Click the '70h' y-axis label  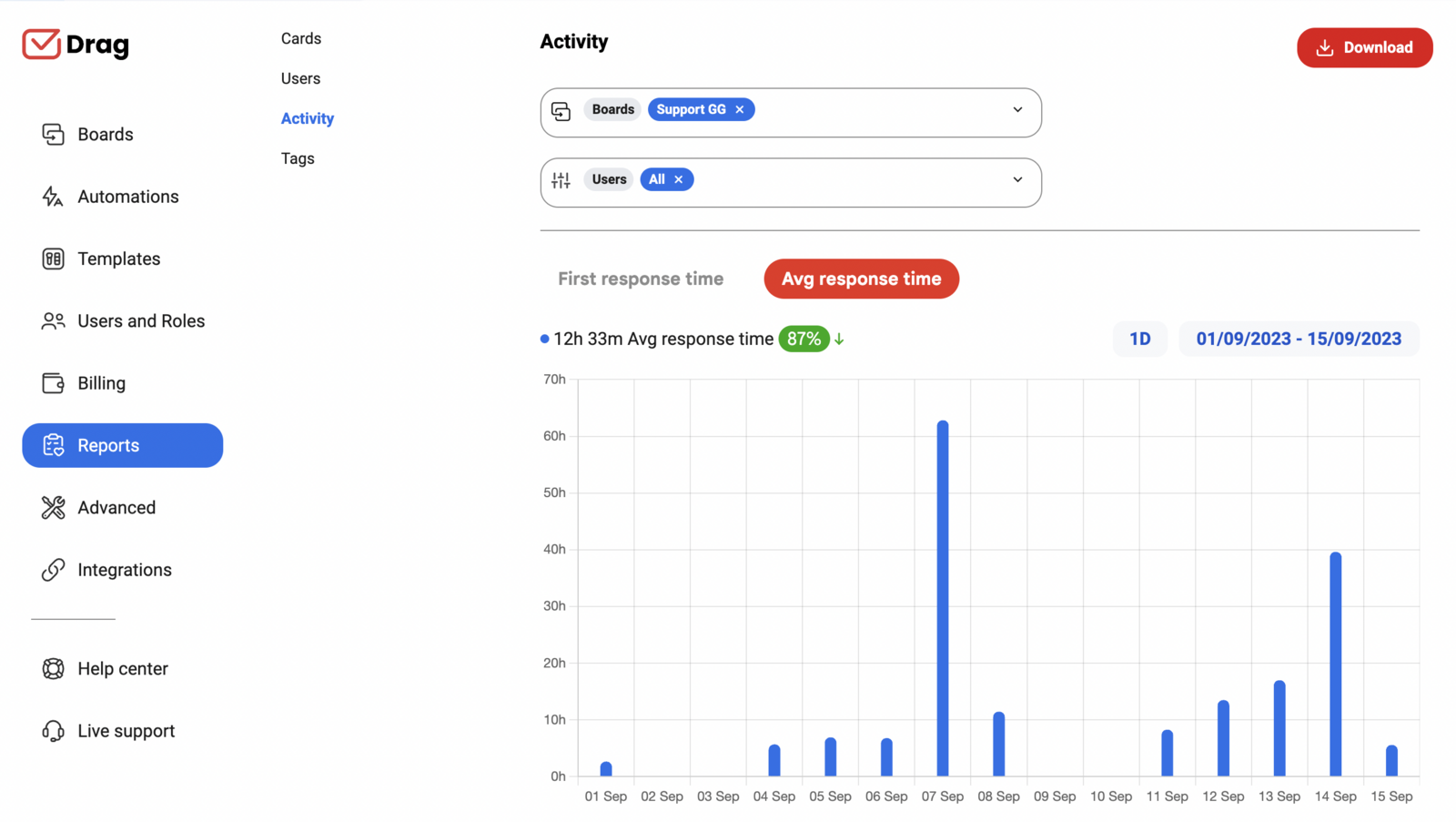coord(554,380)
